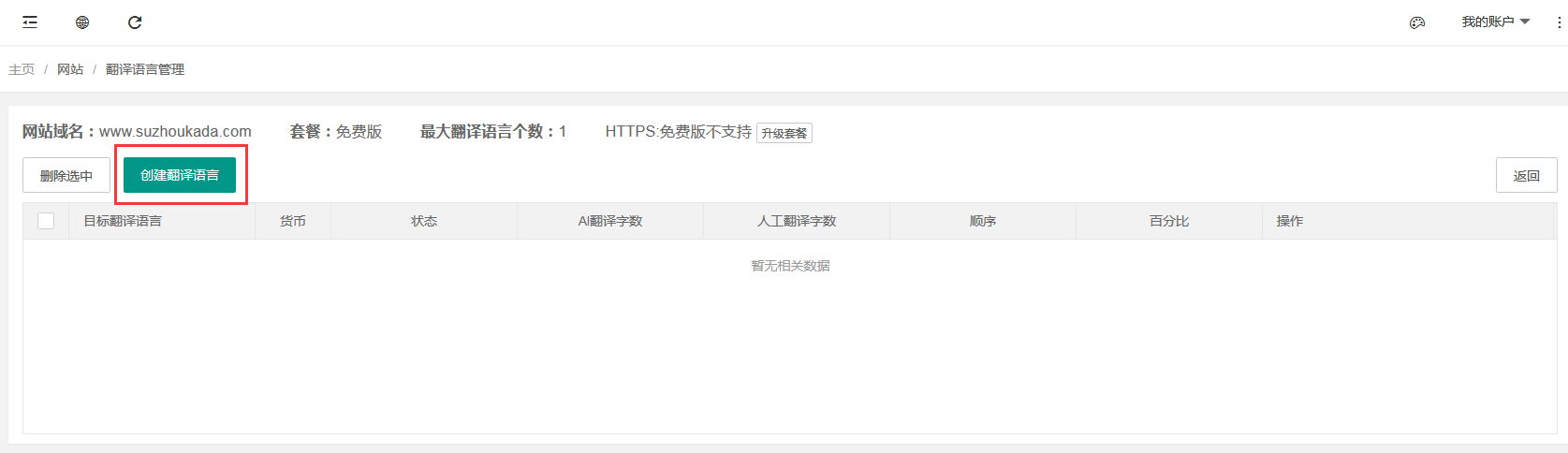1568x453 pixels.
Task: Click the 升级套餐 button
Action: (784, 133)
